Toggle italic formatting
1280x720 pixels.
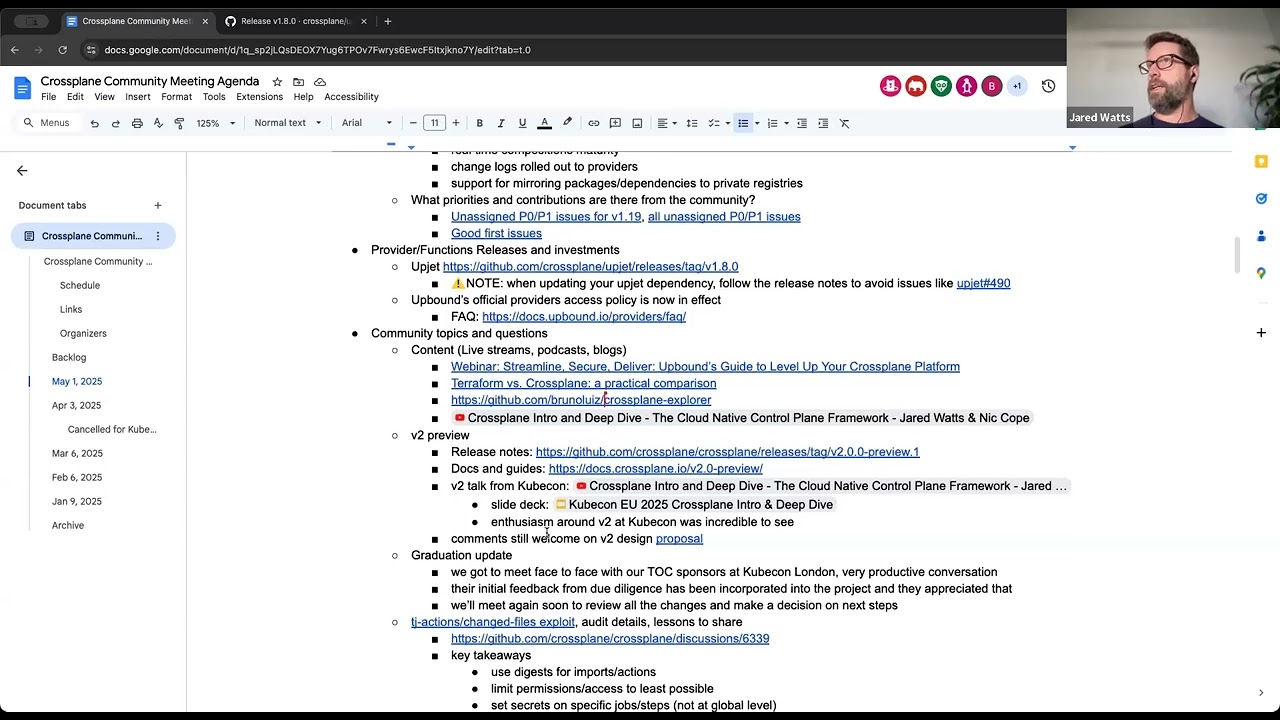pos(501,123)
